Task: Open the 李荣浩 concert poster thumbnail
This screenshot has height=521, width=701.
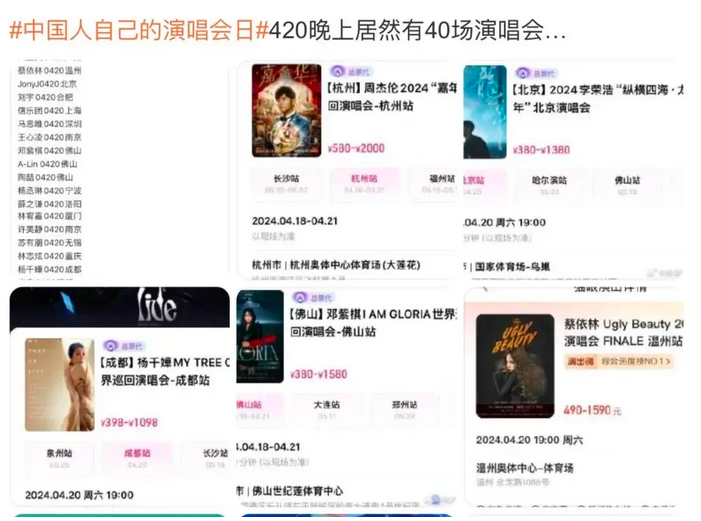Action: tap(485, 112)
